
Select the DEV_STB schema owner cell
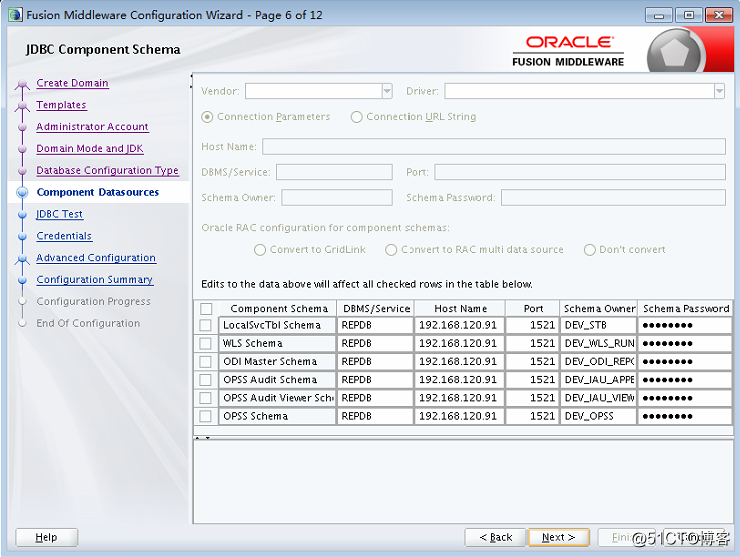(598, 325)
